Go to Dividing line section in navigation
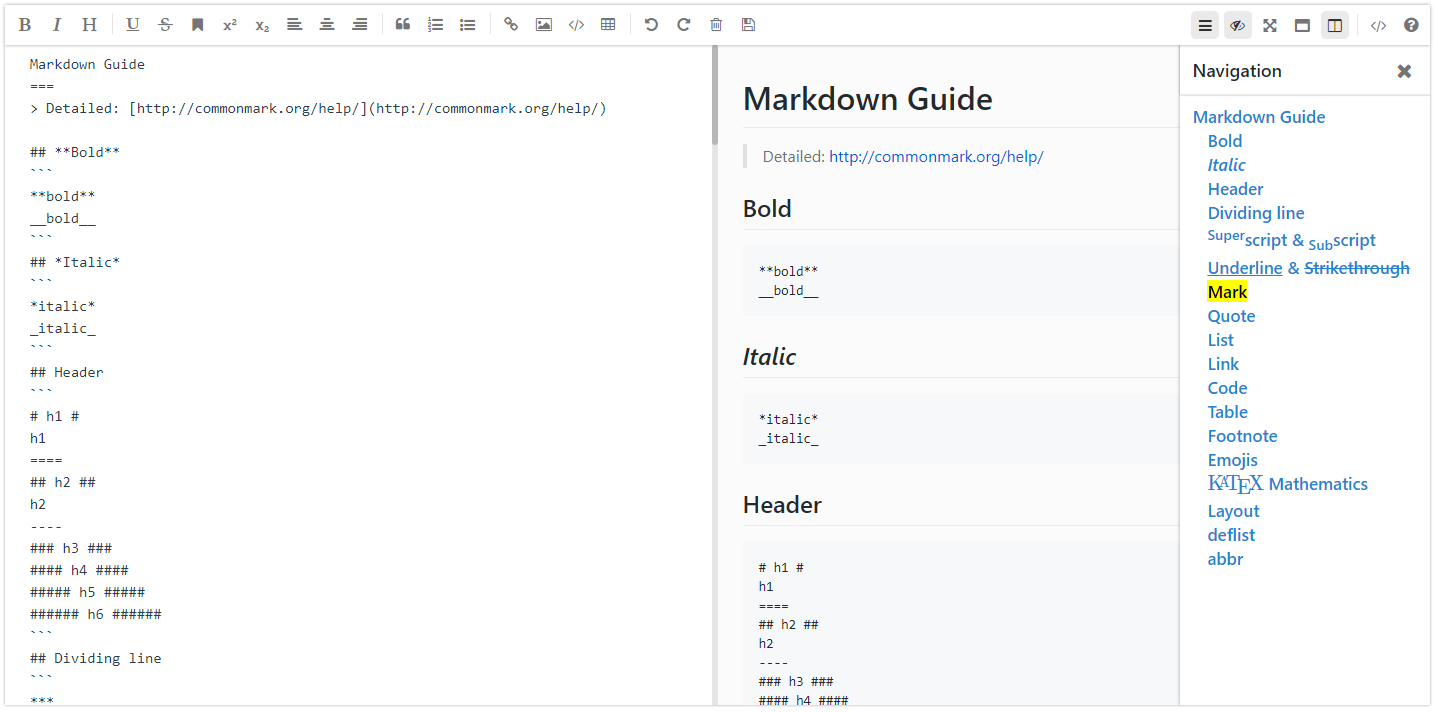 pos(1255,213)
